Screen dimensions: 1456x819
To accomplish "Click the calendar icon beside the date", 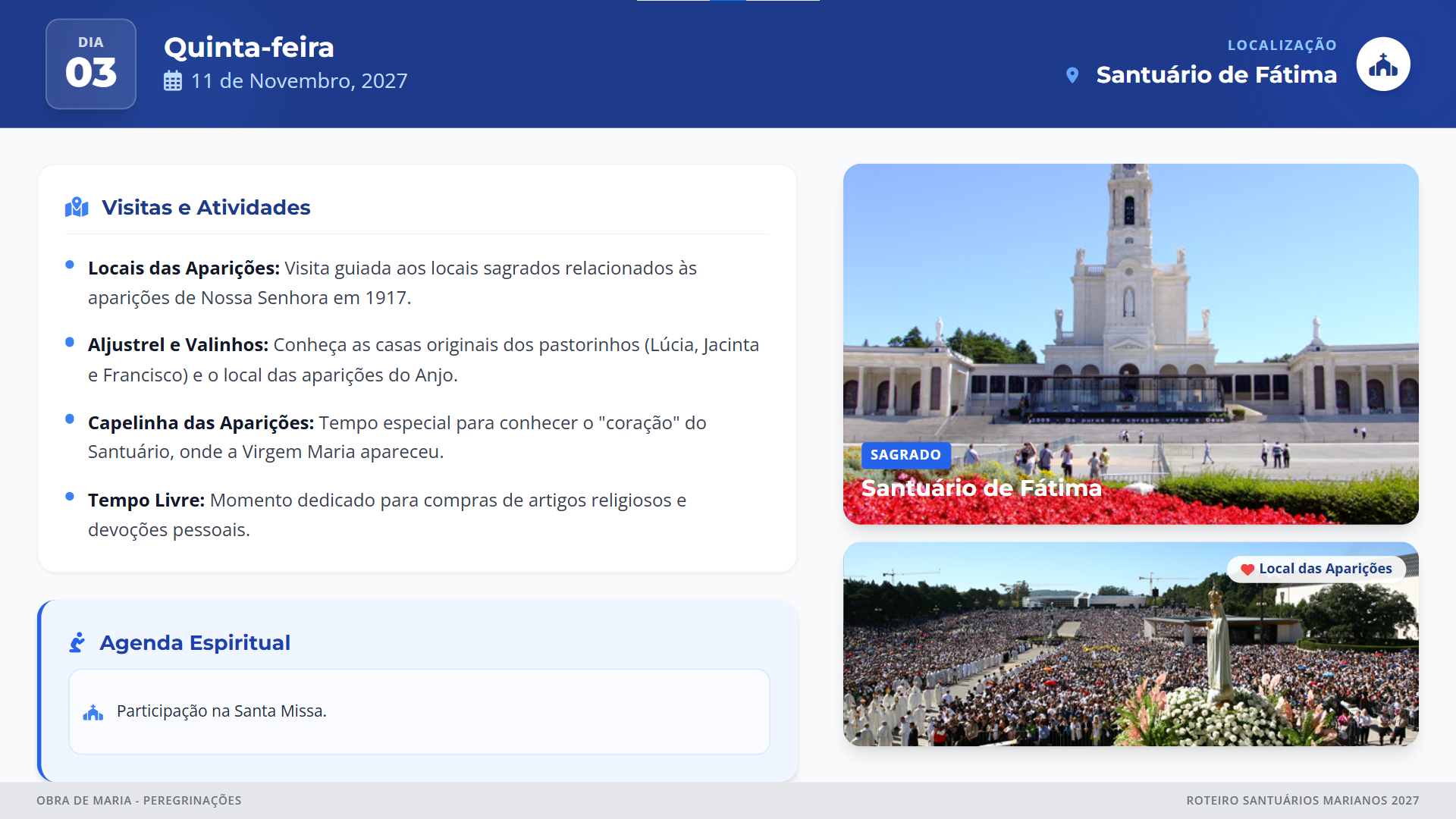I will [x=173, y=81].
